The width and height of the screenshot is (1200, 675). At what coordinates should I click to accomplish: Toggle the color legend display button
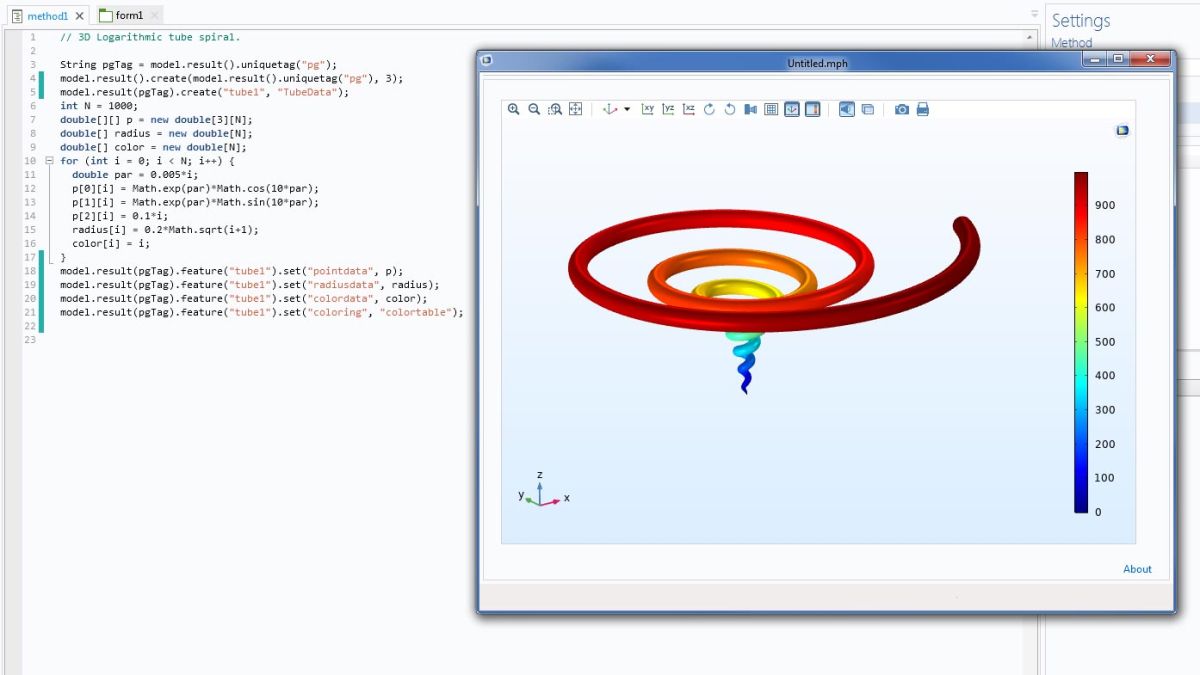pyautogui.click(x=812, y=109)
